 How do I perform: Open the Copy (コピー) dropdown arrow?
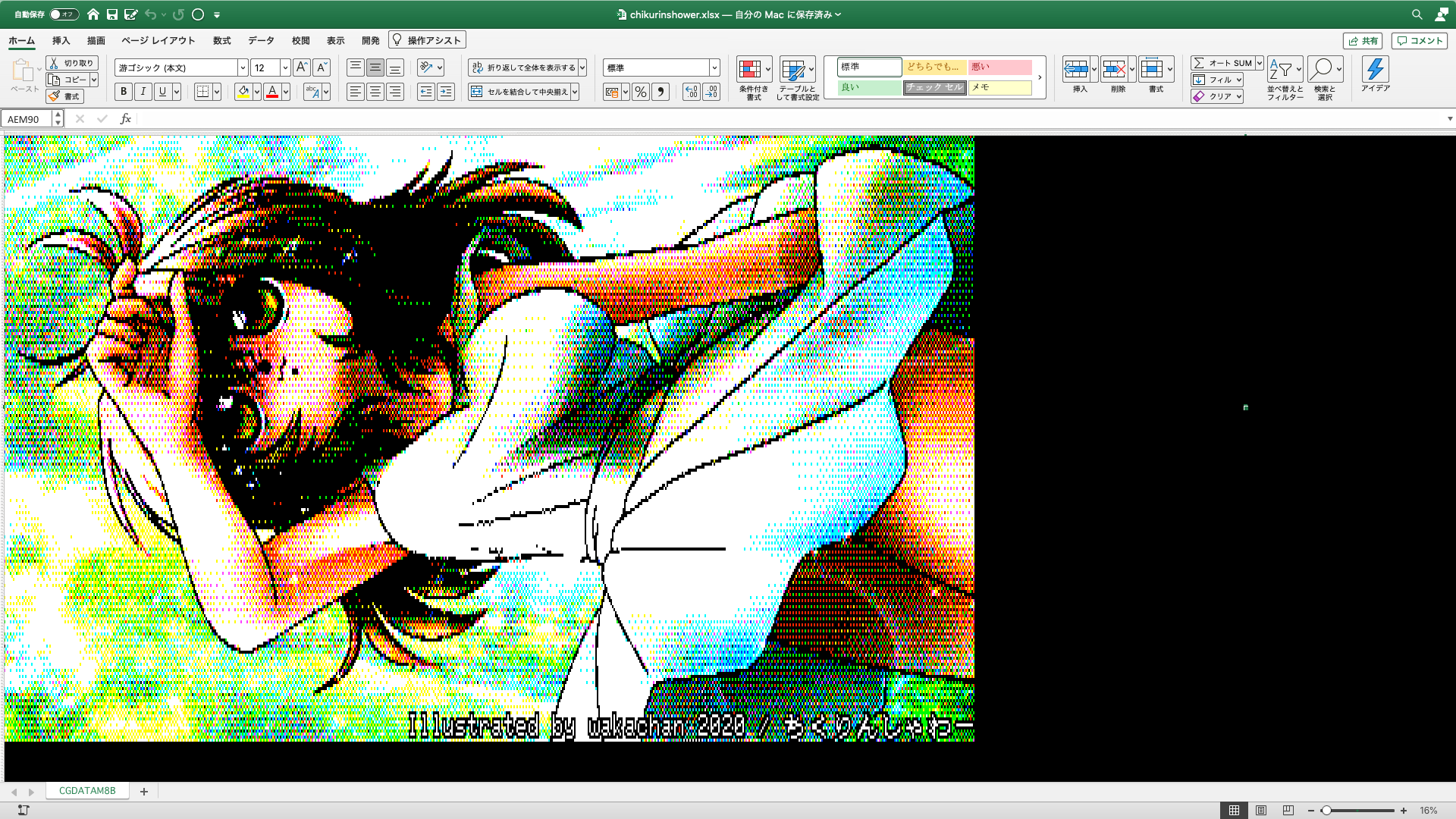(94, 80)
